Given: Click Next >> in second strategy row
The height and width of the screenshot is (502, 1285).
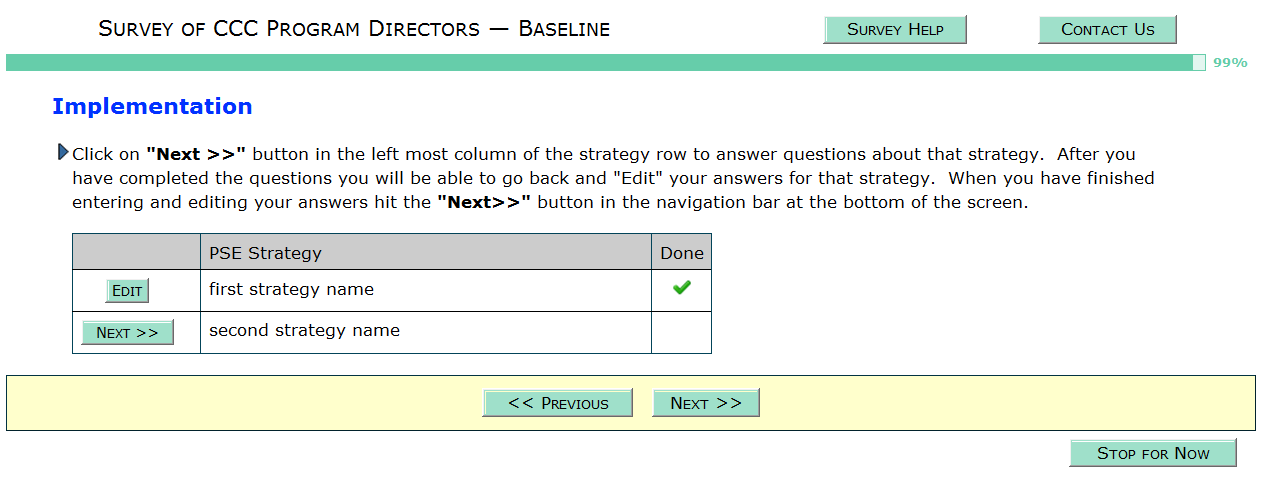Looking at the screenshot, I should (x=127, y=333).
